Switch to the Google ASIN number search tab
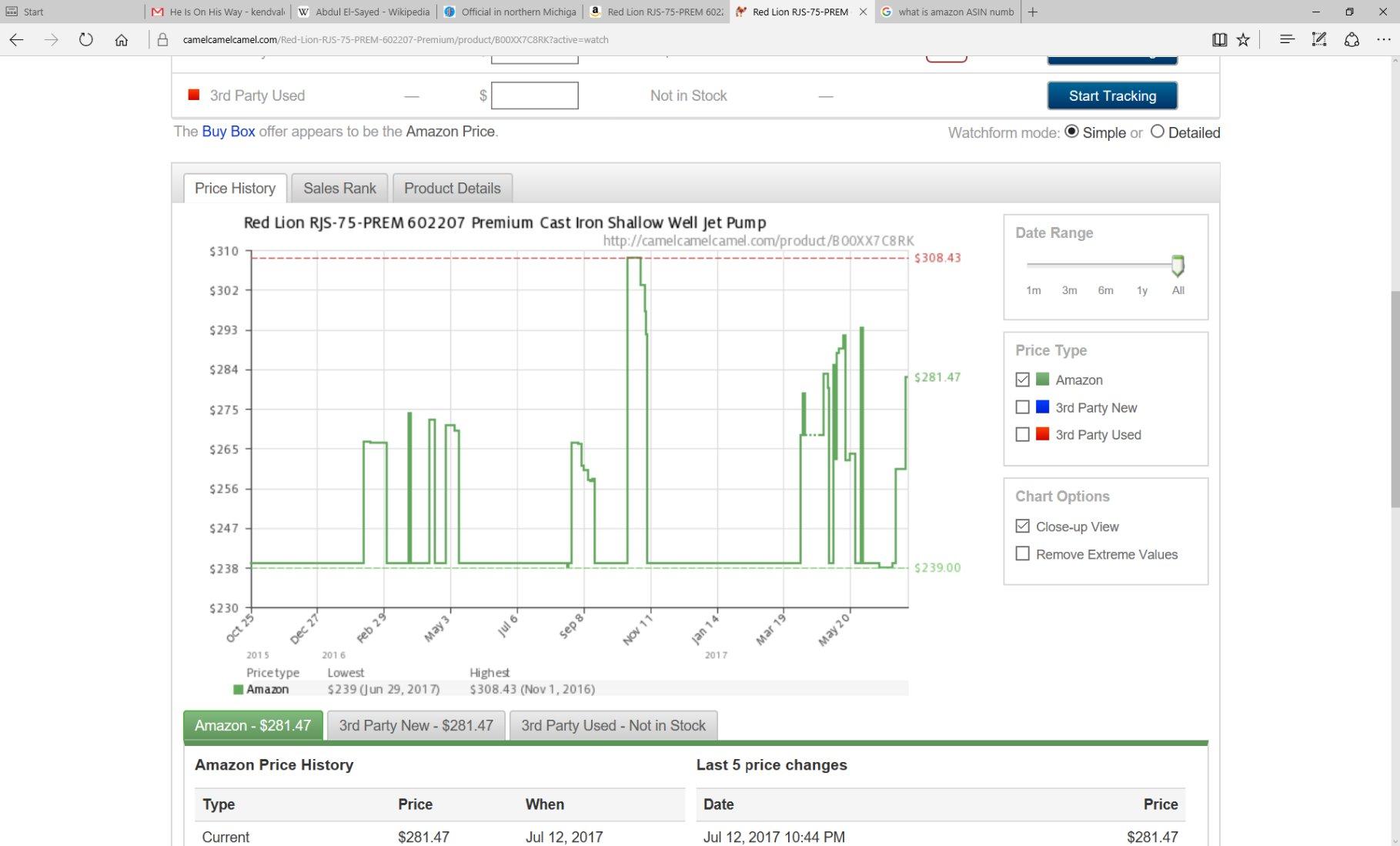This screenshot has width=1400, height=846. (x=947, y=12)
